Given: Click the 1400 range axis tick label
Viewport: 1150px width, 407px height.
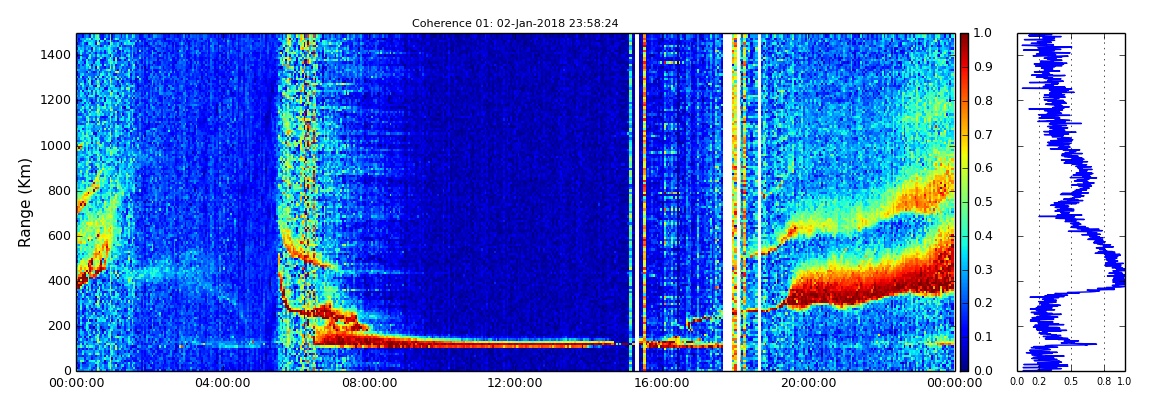Looking at the screenshot, I should tap(58, 55).
